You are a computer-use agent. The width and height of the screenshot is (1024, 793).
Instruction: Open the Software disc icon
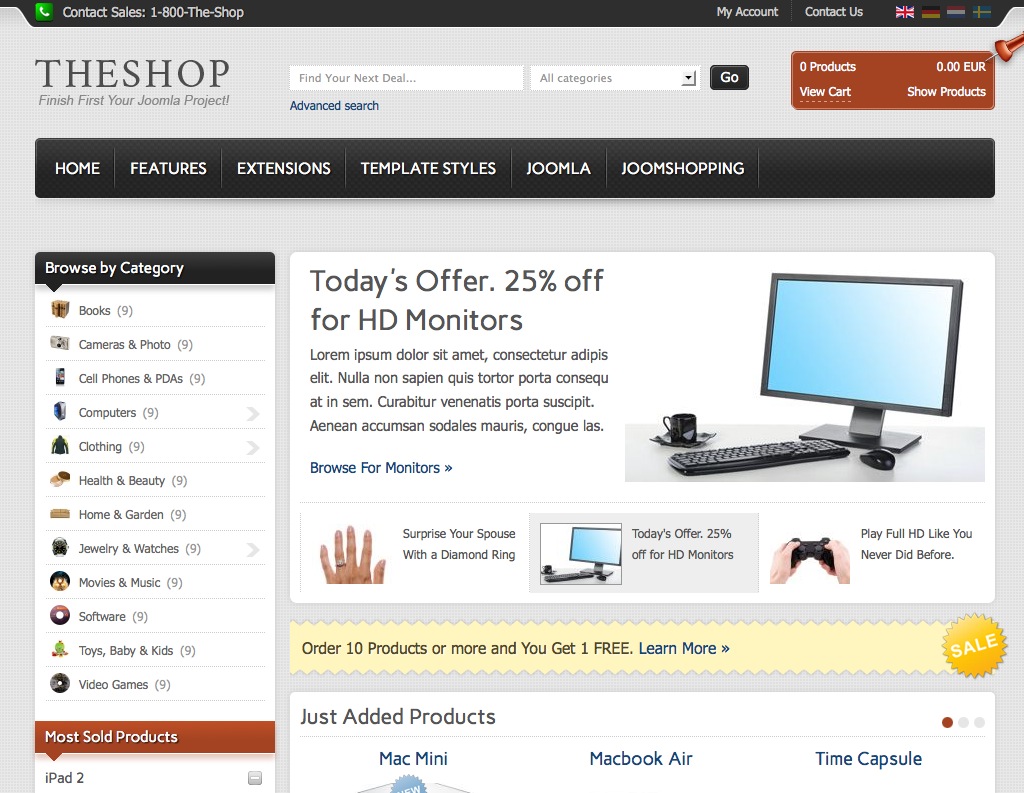pyautogui.click(x=60, y=615)
